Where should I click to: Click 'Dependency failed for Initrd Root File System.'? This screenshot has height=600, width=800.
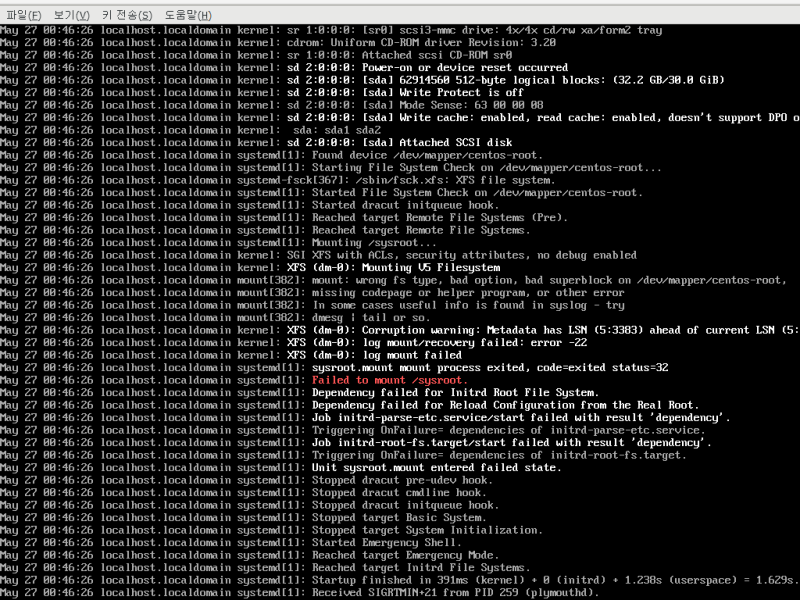pyautogui.click(x=455, y=393)
